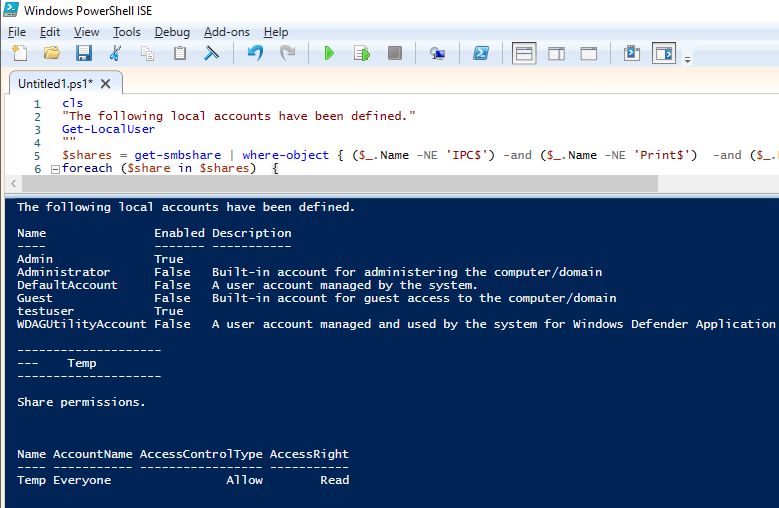Click testuser in the console output
Viewport: 779px width, 508px height.
click(45, 311)
